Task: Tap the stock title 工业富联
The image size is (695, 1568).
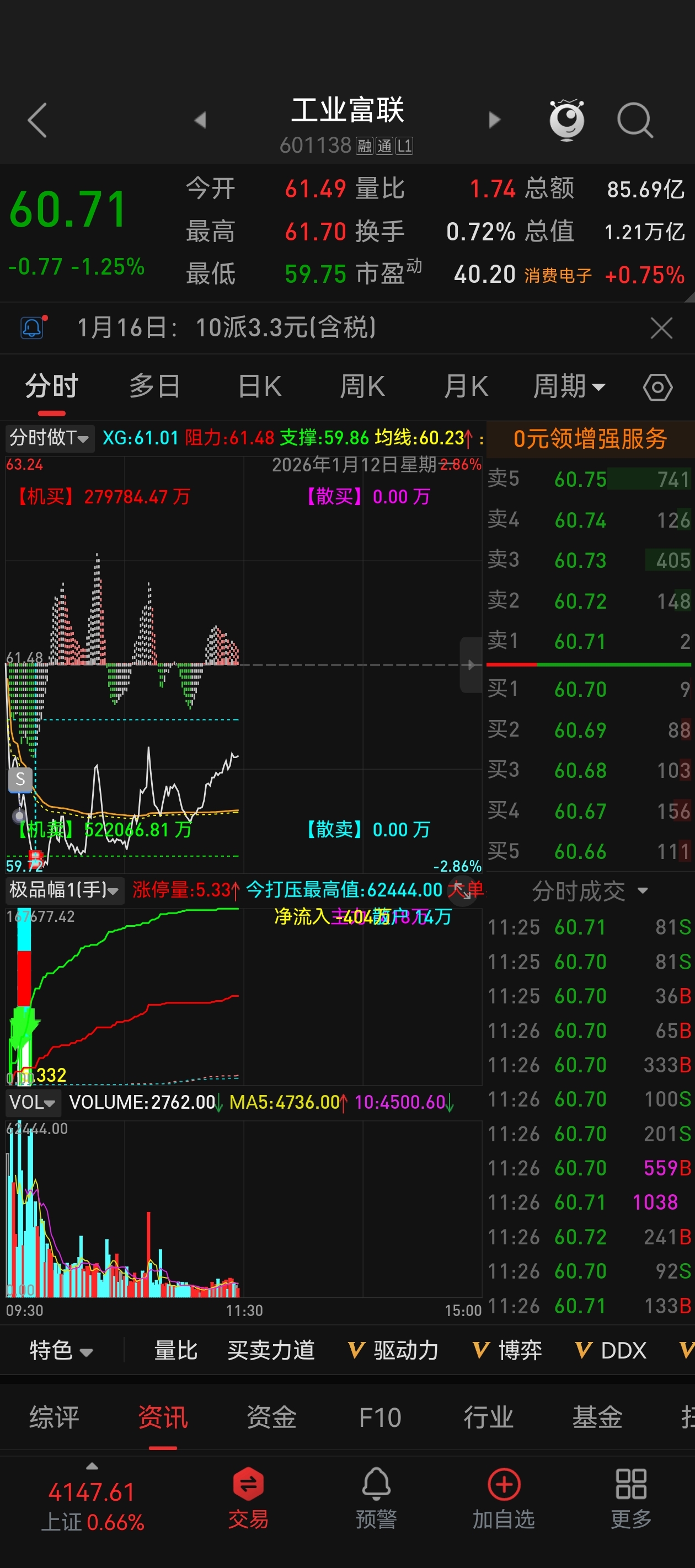Action: 347,110
